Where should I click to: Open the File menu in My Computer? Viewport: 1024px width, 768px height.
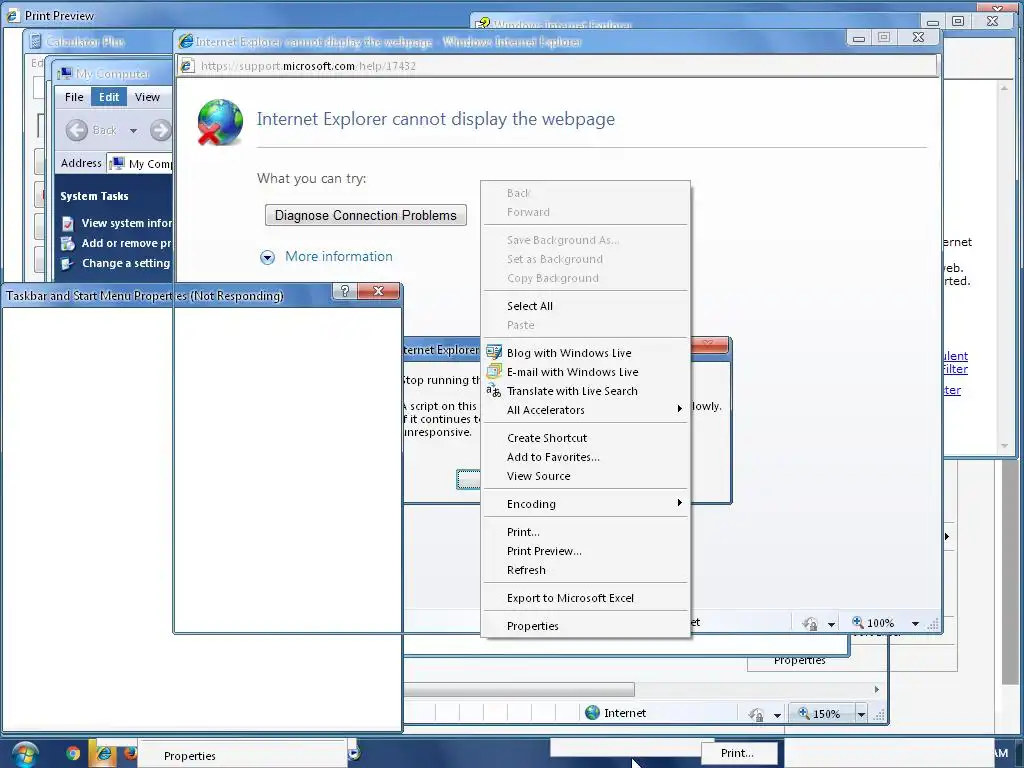pos(74,97)
